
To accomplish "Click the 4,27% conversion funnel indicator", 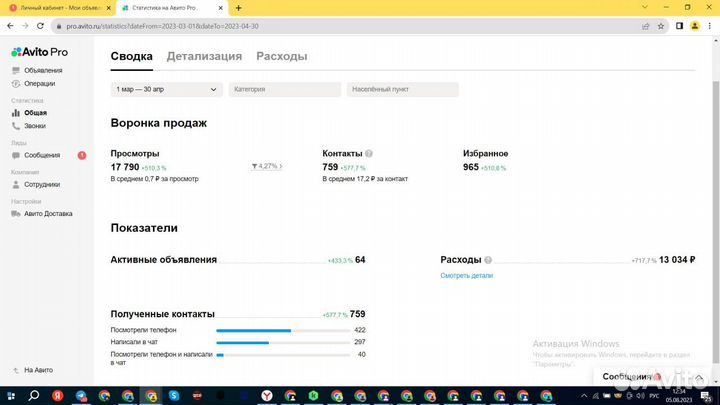I will point(267,166).
